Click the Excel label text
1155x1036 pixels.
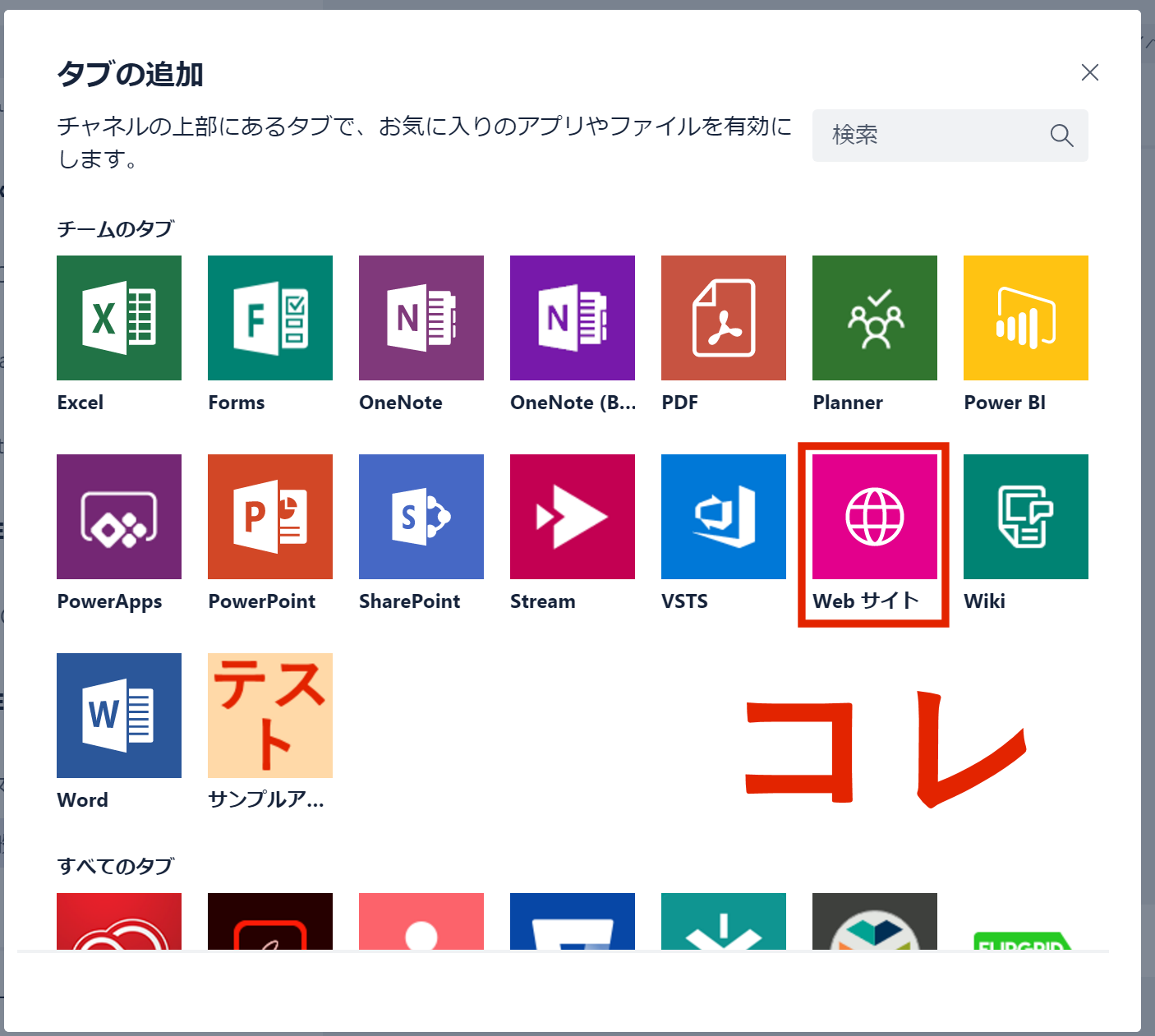[x=81, y=403]
